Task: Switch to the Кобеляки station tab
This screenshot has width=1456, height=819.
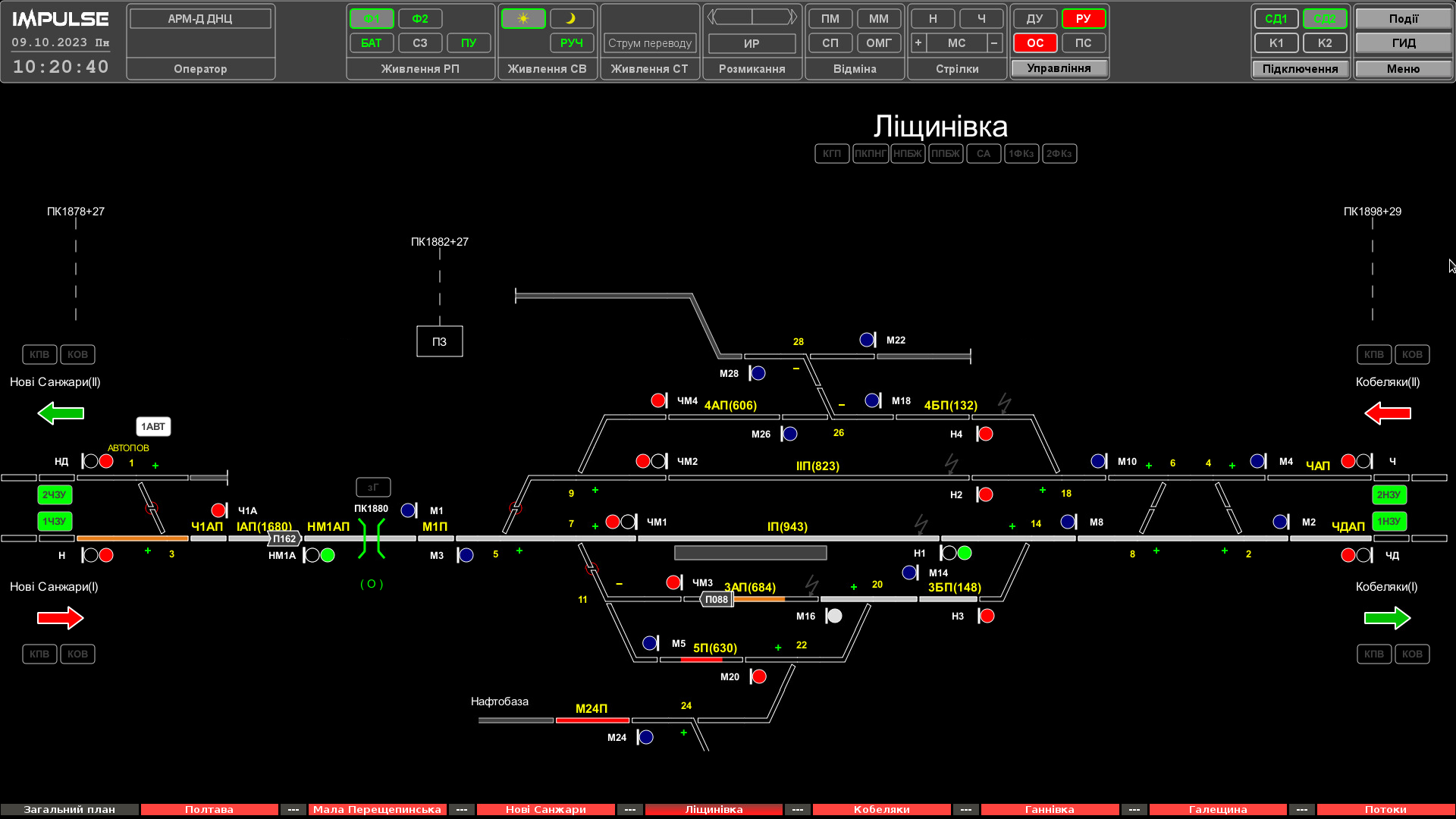Action: click(x=881, y=809)
